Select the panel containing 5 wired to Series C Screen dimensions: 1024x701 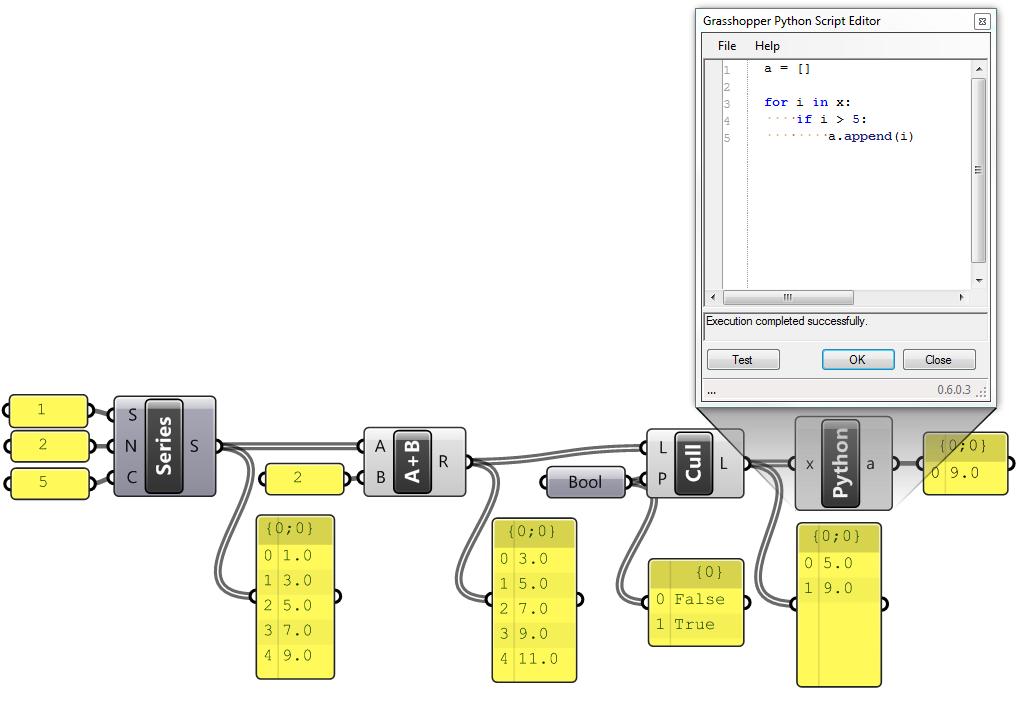pyautogui.click(x=50, y=483)
